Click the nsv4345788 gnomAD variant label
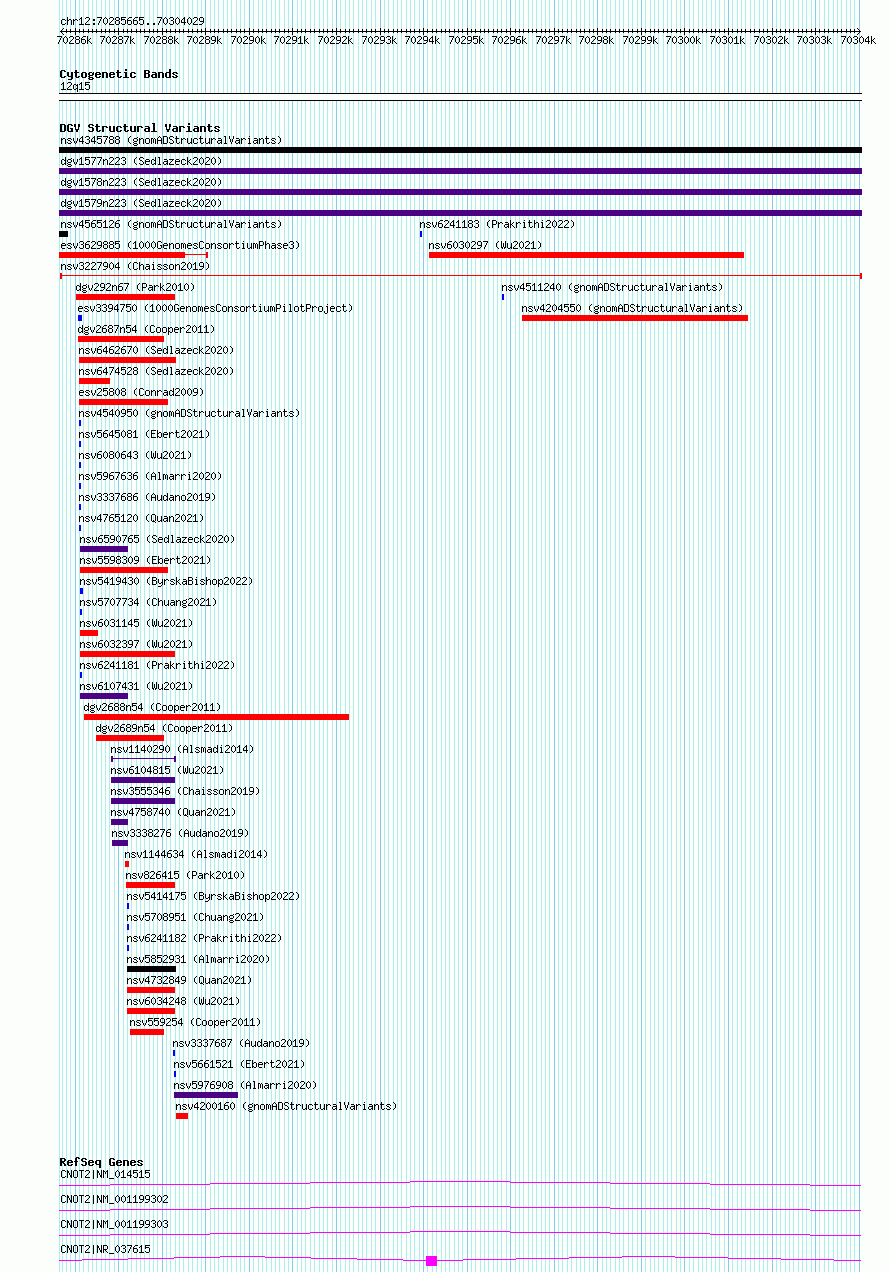This screenshot has height=1272, width=890. pos(171,140)
